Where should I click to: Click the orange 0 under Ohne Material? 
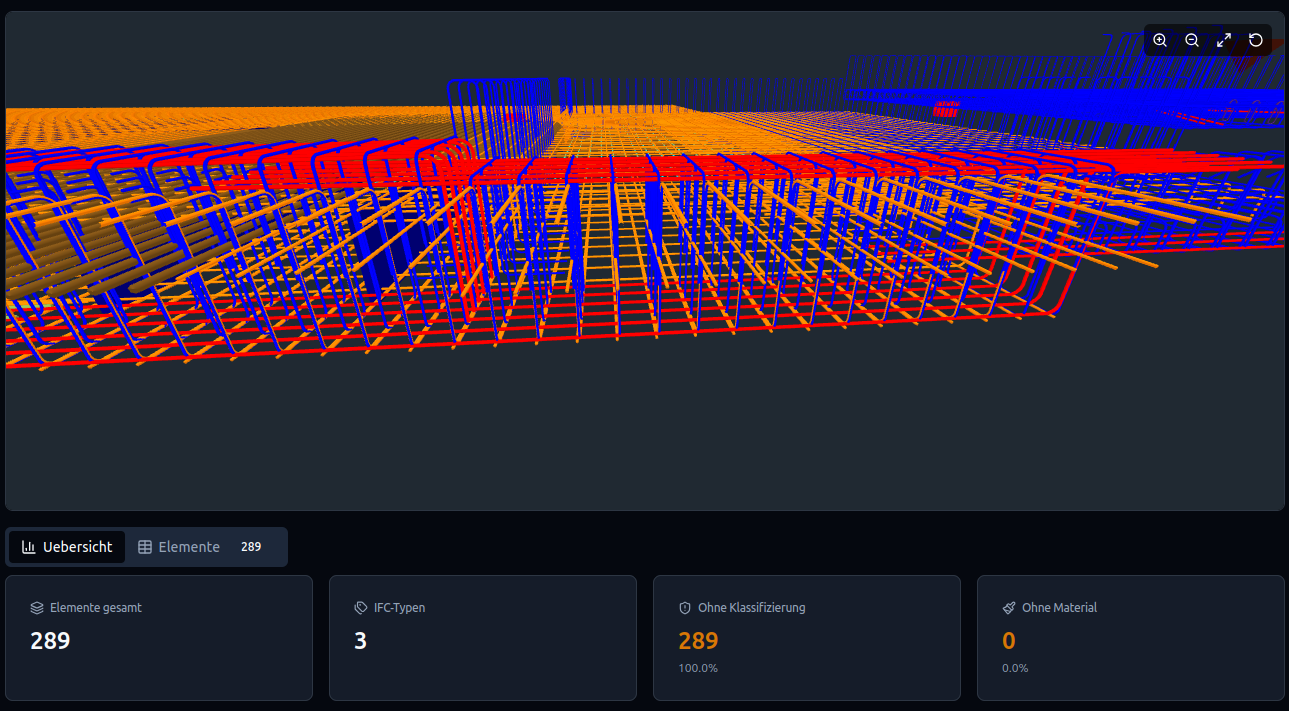pyautogui.click(x=1009, y=641)
